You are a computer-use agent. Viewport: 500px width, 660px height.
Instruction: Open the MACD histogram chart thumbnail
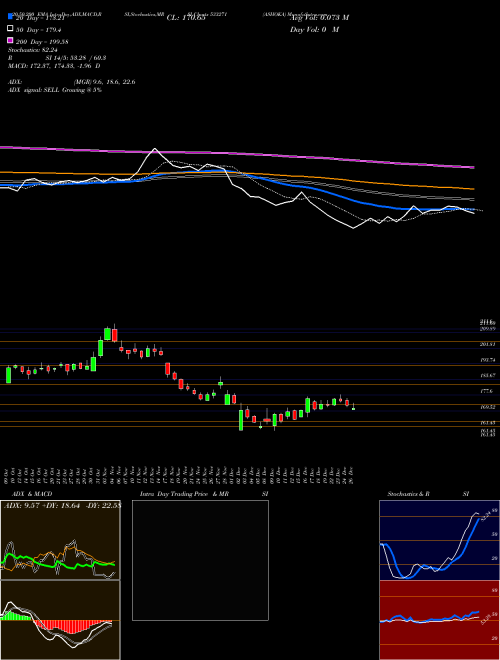pos(60,620)
